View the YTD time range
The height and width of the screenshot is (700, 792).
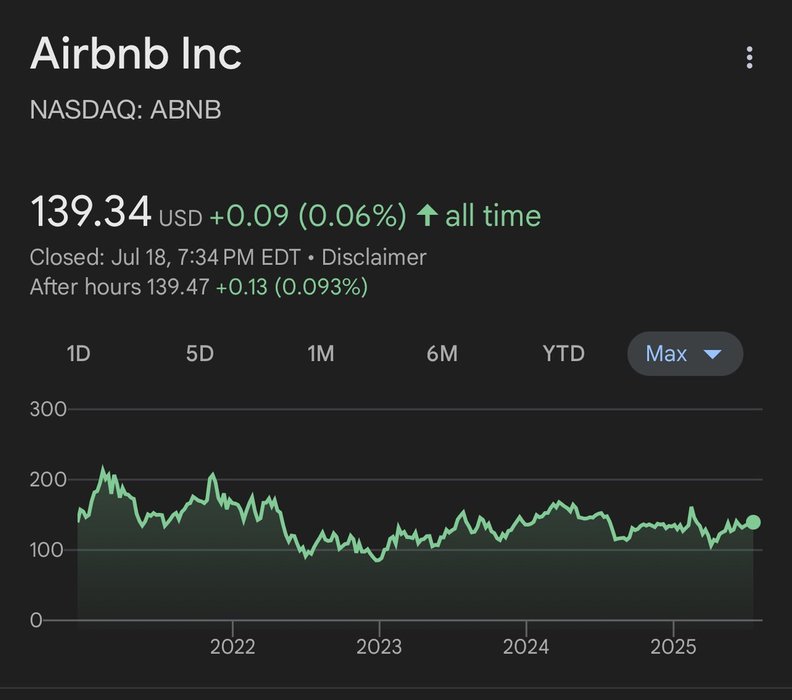563,354
